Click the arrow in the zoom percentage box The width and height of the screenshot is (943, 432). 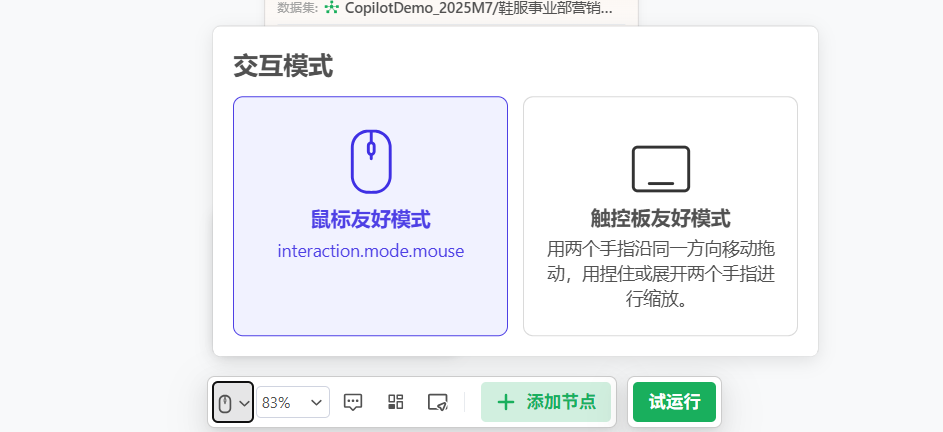(x=317, y=402)
